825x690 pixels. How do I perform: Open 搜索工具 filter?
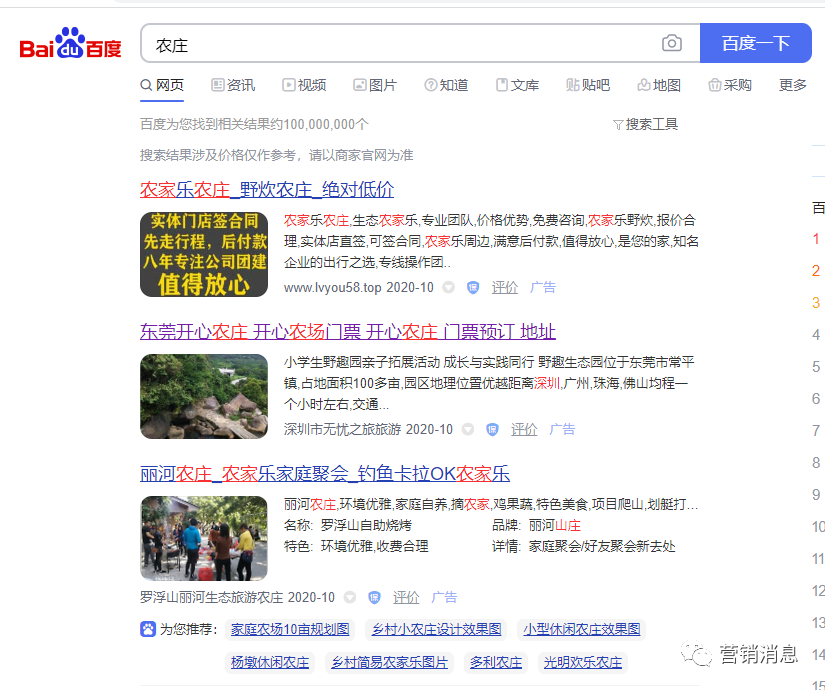click(x=646, y=124)
